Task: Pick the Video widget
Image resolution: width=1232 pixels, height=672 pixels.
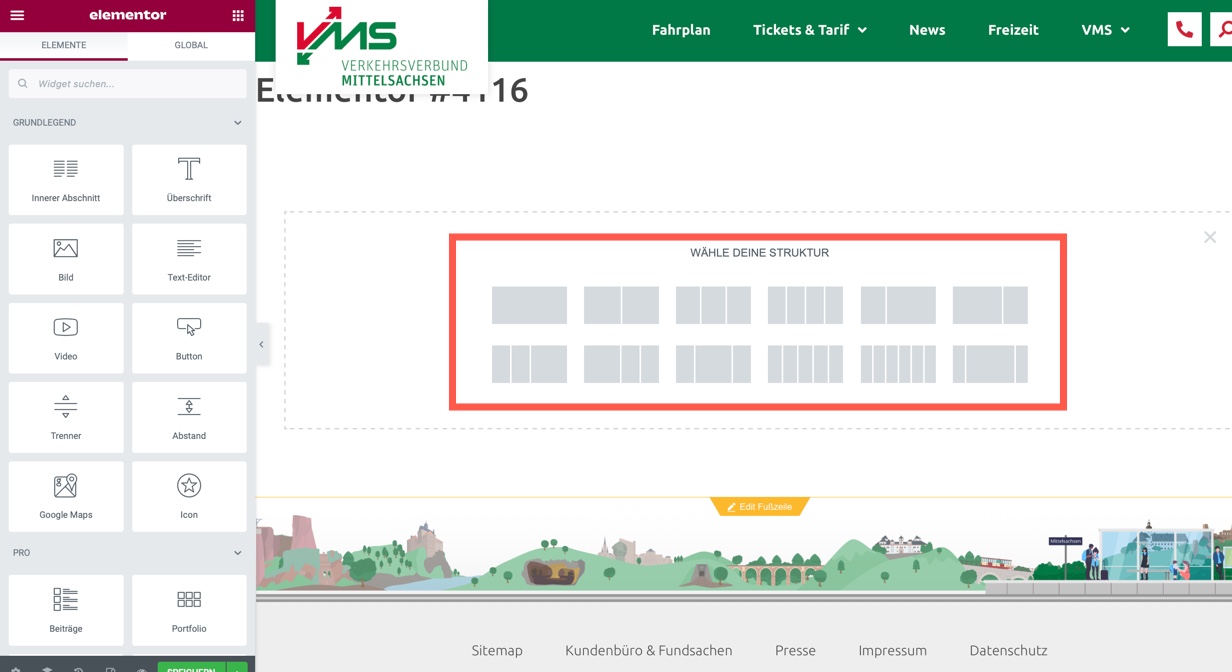Action: 66,338
